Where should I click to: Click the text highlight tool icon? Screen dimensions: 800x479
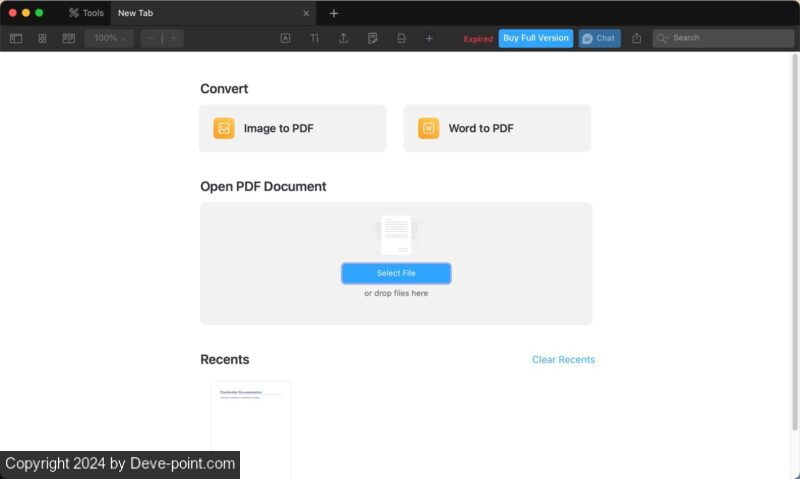tap(285, 38)
